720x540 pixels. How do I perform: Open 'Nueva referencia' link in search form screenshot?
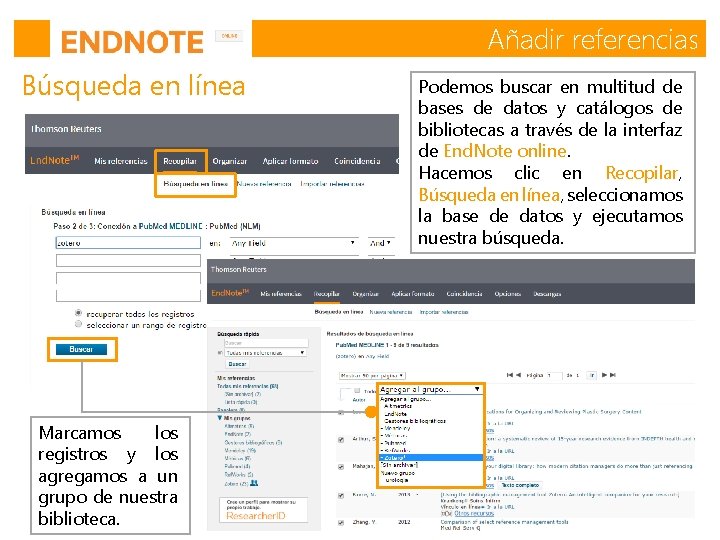coord(264,184)
